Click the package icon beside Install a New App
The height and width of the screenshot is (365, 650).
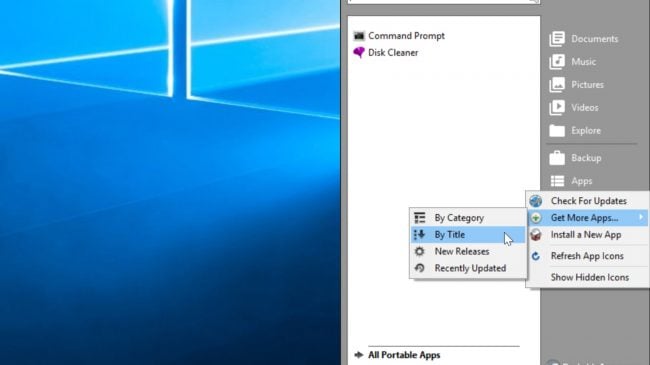(x=536, y=235)
